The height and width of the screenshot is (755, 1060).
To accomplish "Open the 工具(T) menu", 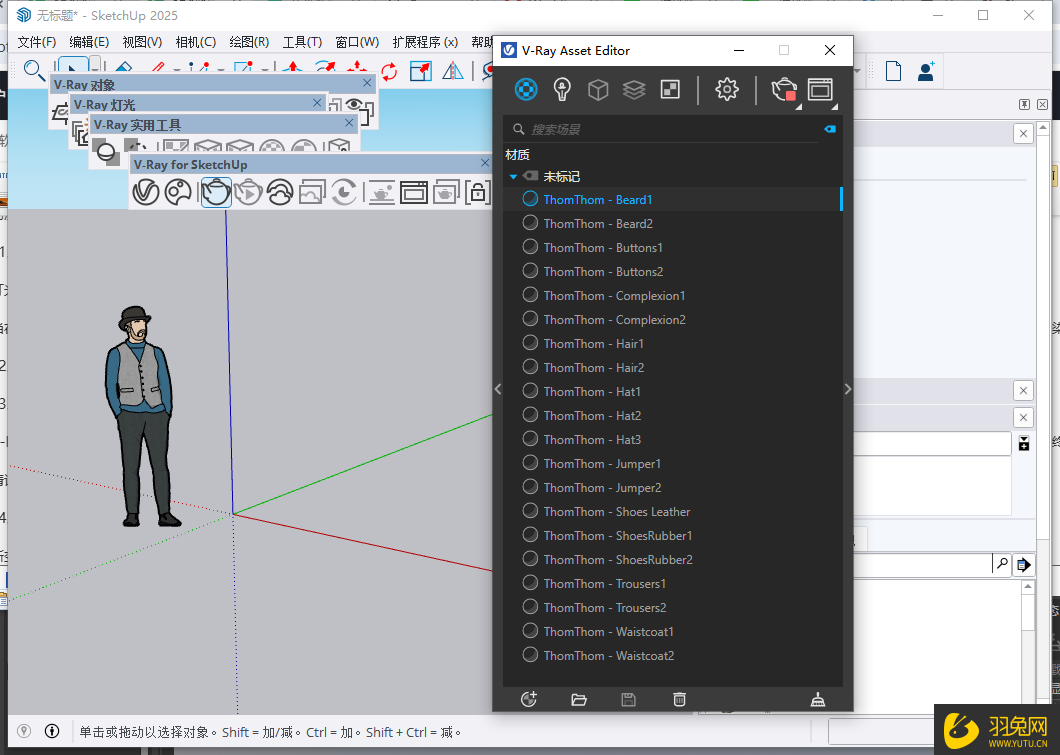I will 302,42.
